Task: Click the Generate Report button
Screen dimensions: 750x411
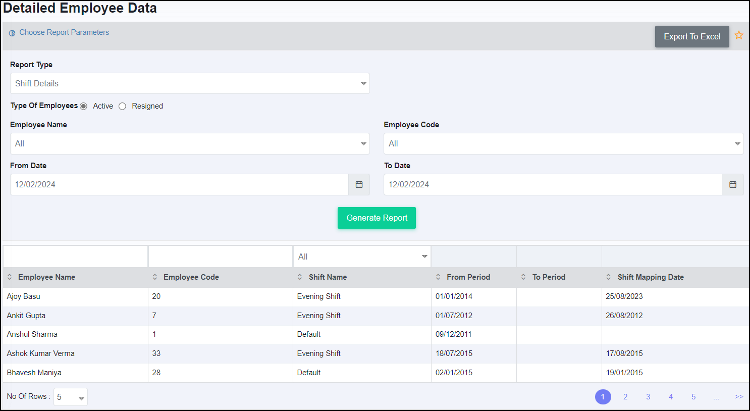Action: 376,218
